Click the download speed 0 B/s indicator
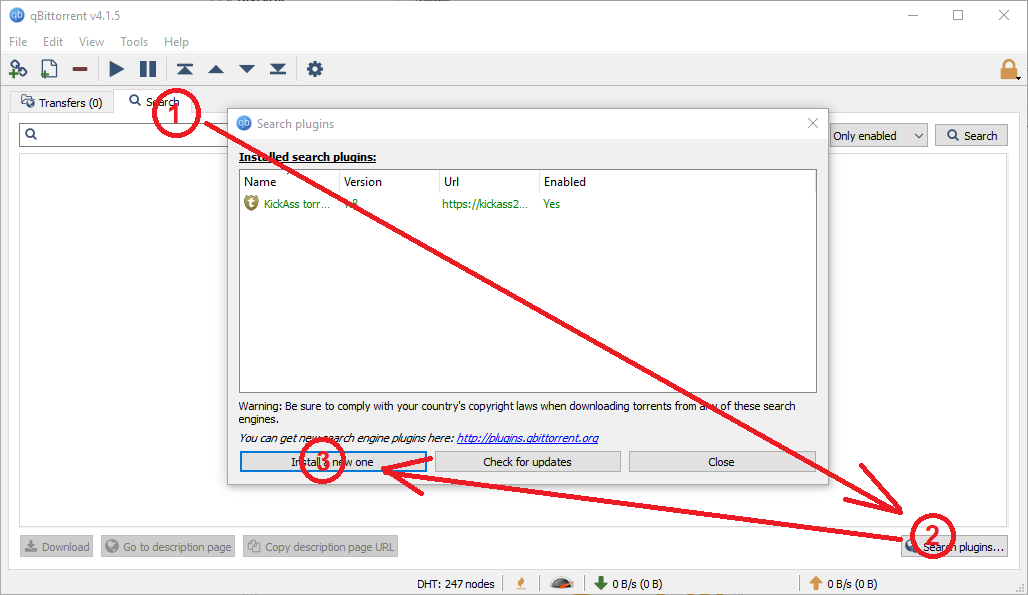1028x595 pixels. (628, 584)
